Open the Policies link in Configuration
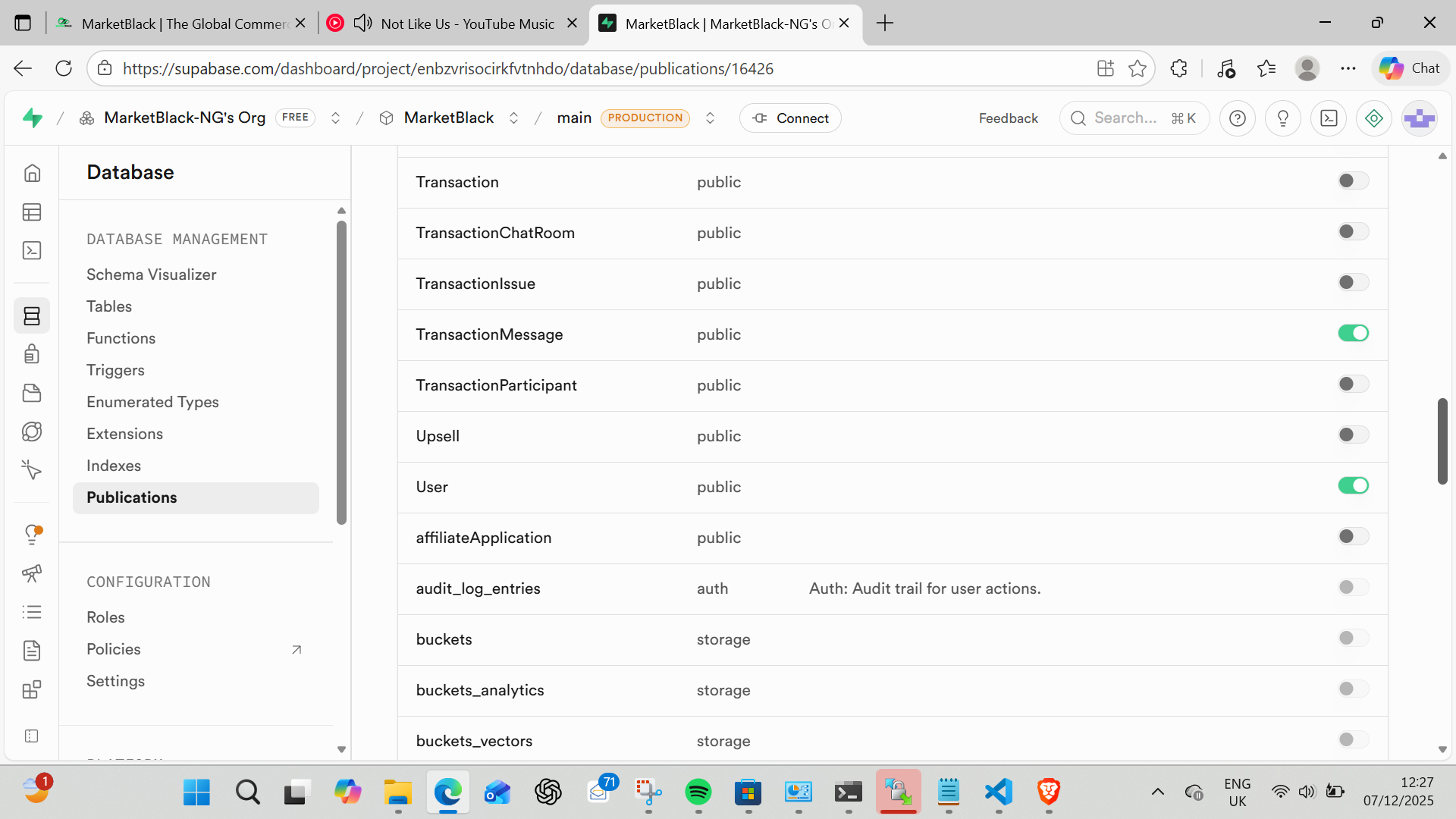1456x819 pixels. click(x=114, y=649)
